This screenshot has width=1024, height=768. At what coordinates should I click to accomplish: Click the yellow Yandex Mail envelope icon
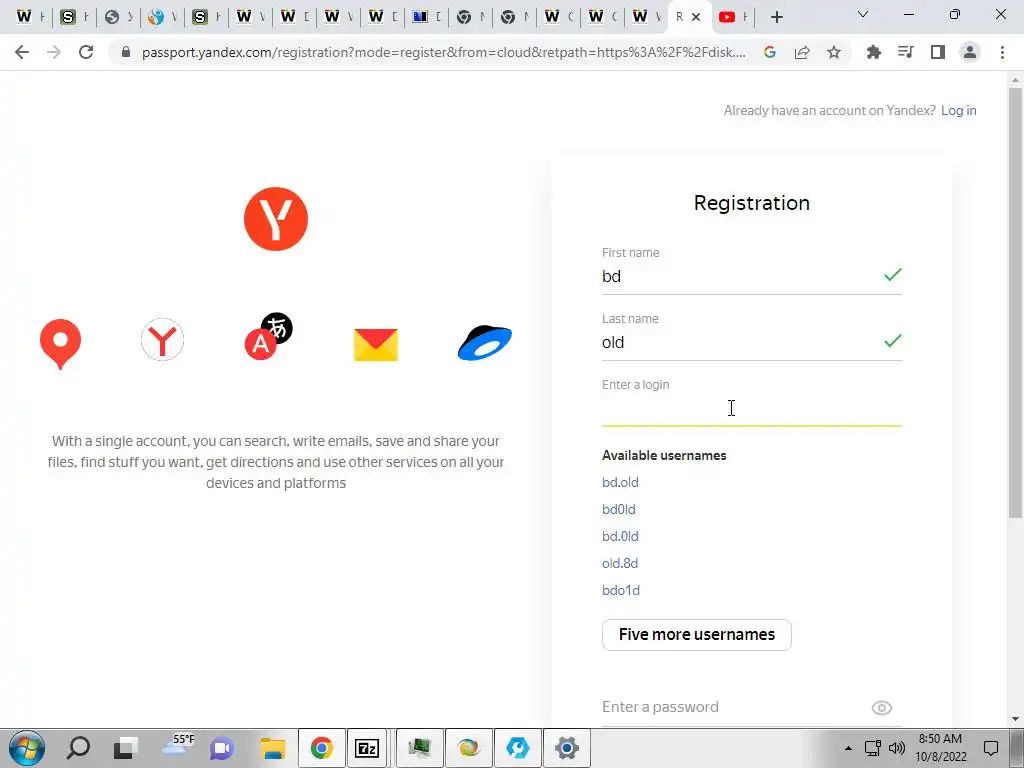pyautogui.click(x=376, y=345)
